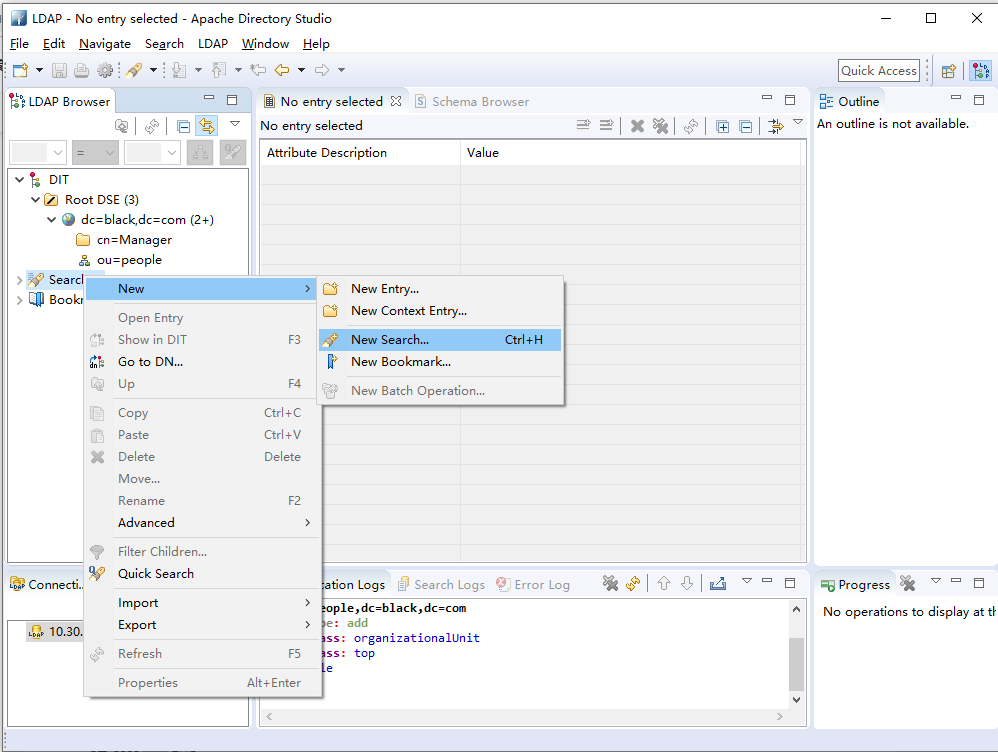The width and height of the screenshot is (998, 752).
Task: Click the Collapse All icon in entry editor
Action: (745, 126)
